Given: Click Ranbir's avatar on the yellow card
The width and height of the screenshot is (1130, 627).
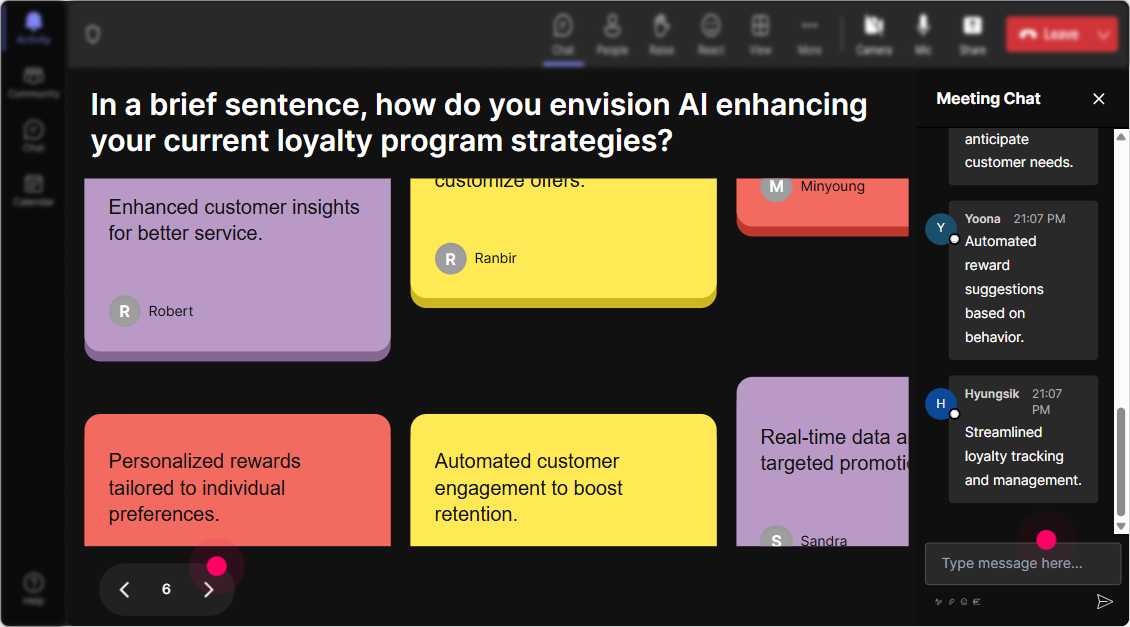Looking at the screenshot, I should pos(450,259).
